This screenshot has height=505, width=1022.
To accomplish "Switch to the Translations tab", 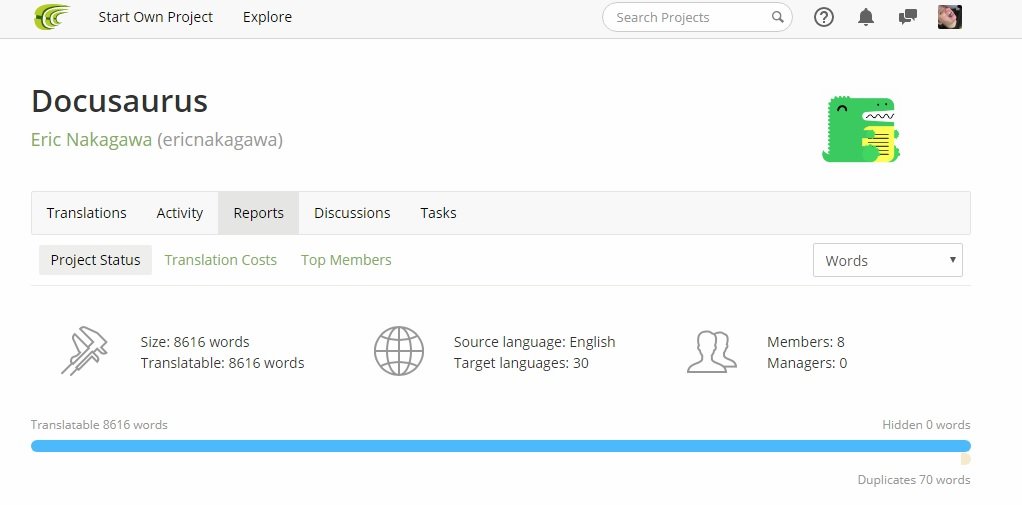I will [87, 213].
